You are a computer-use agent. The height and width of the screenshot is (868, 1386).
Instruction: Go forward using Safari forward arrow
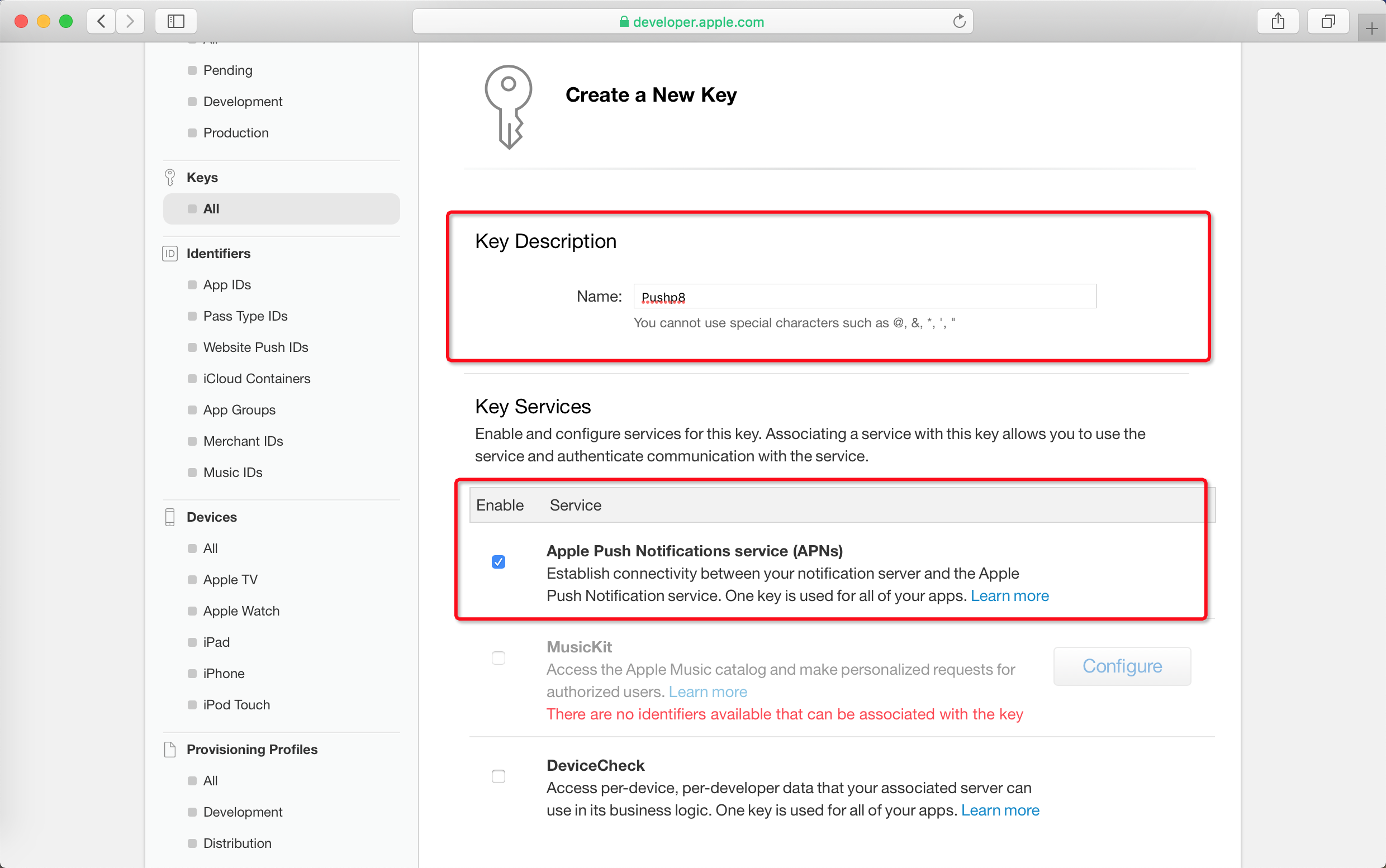pyautogui.click(x=130, y=22)
